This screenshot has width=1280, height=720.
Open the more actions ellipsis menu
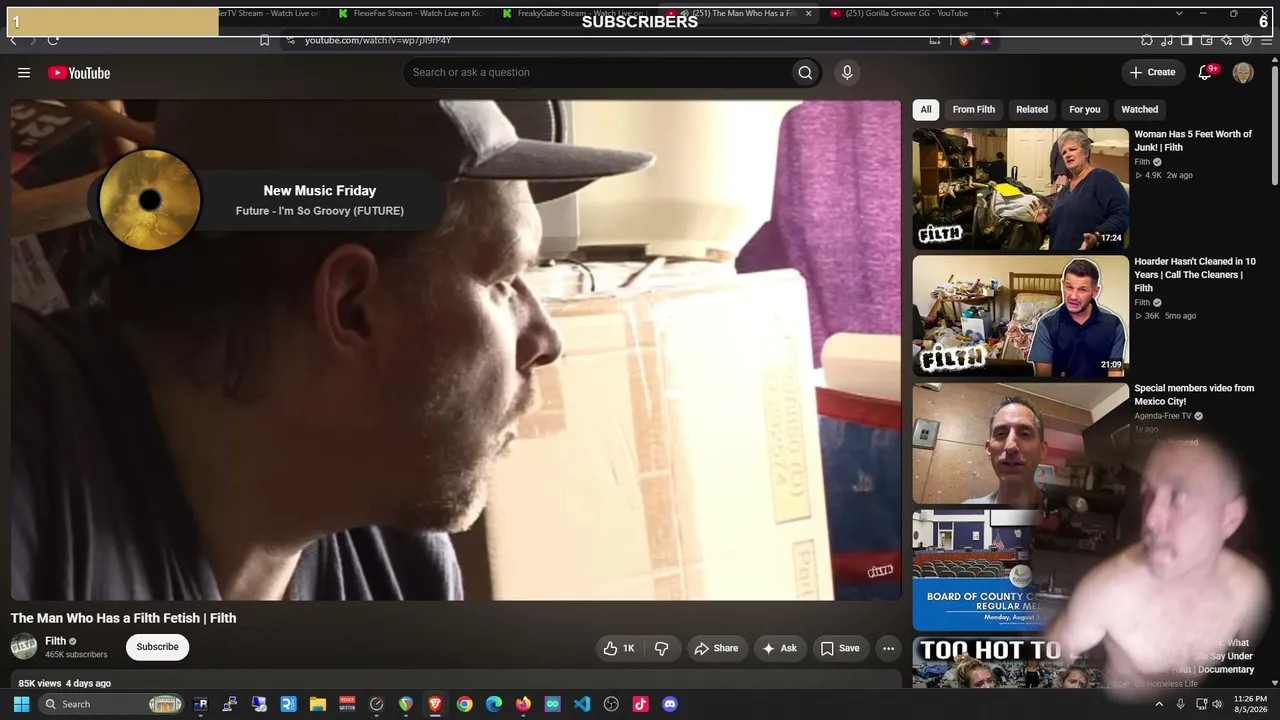tap(888, 648)
